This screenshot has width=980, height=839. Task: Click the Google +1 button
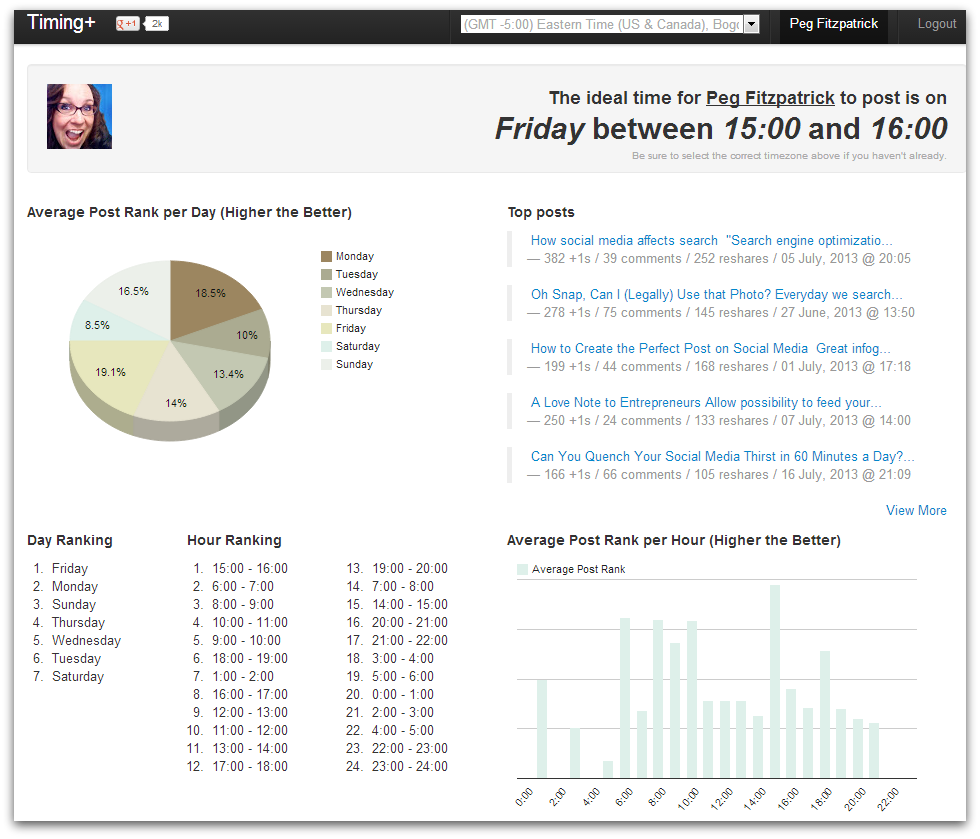pos(128,24)
